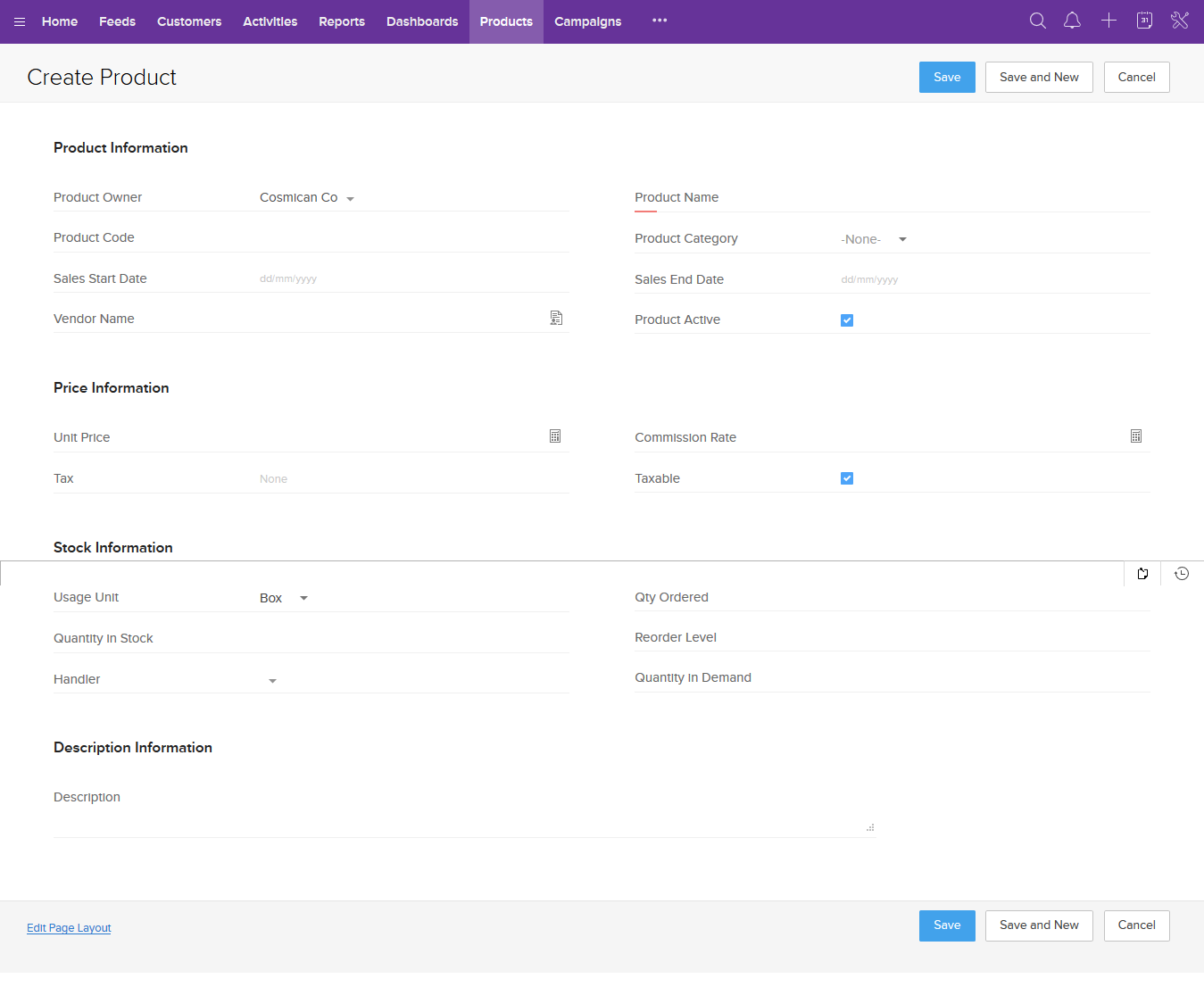
Task: Open the Edit Page Layout link
Action: pyautogui.click(x=69, y=928)
